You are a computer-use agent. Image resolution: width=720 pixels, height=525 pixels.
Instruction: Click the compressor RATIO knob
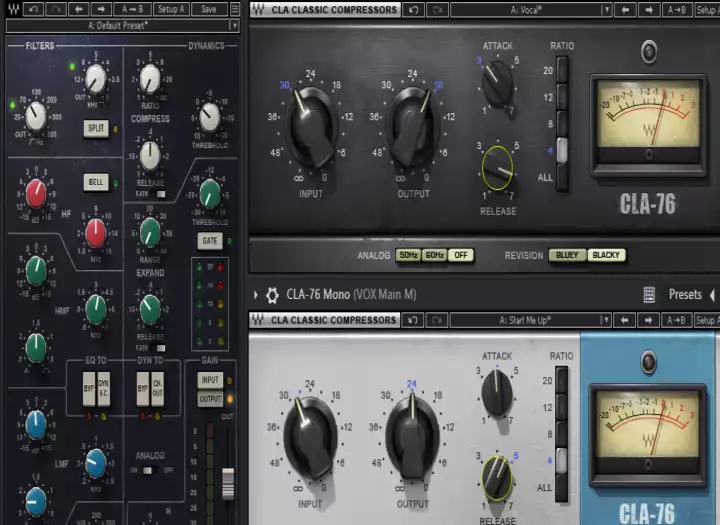[150, 79]
